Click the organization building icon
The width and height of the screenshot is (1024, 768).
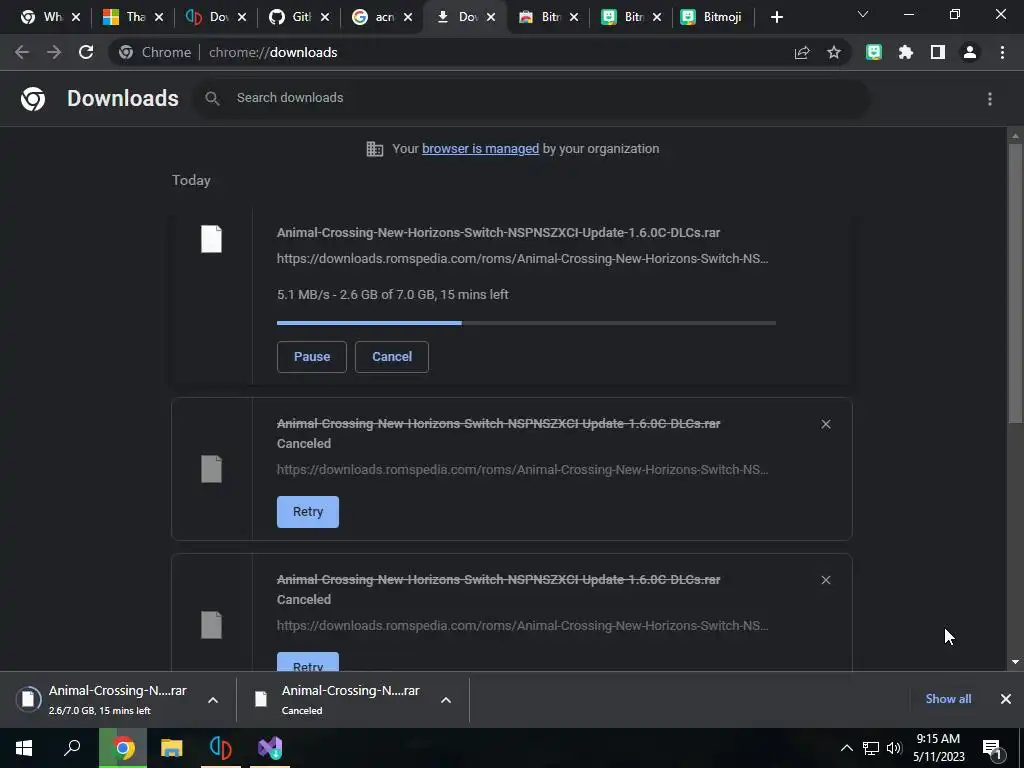pos(375,149)
